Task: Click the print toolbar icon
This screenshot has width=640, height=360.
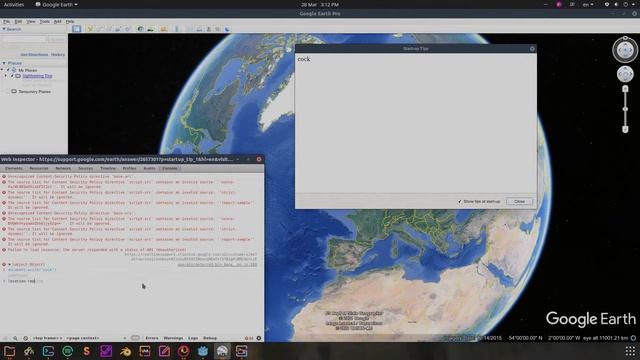Action: click(x=199, y=29)
